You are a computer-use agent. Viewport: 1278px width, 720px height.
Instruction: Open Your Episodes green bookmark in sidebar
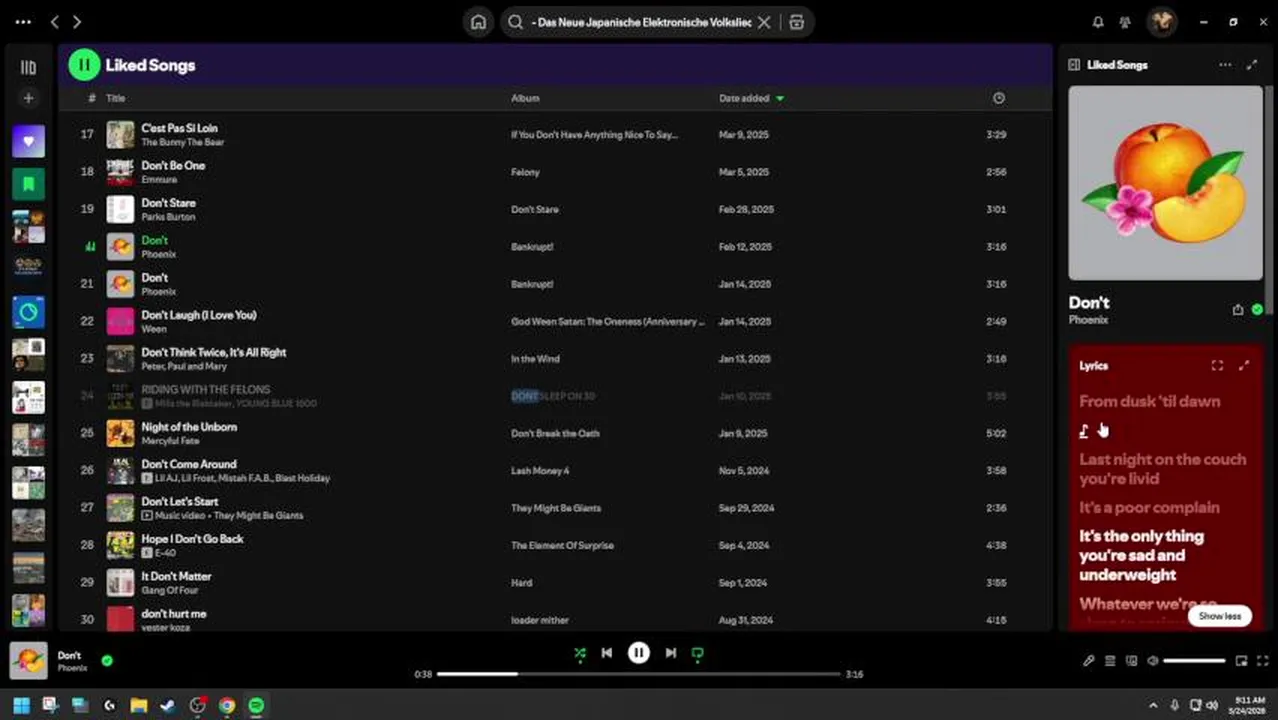(28, 184)
